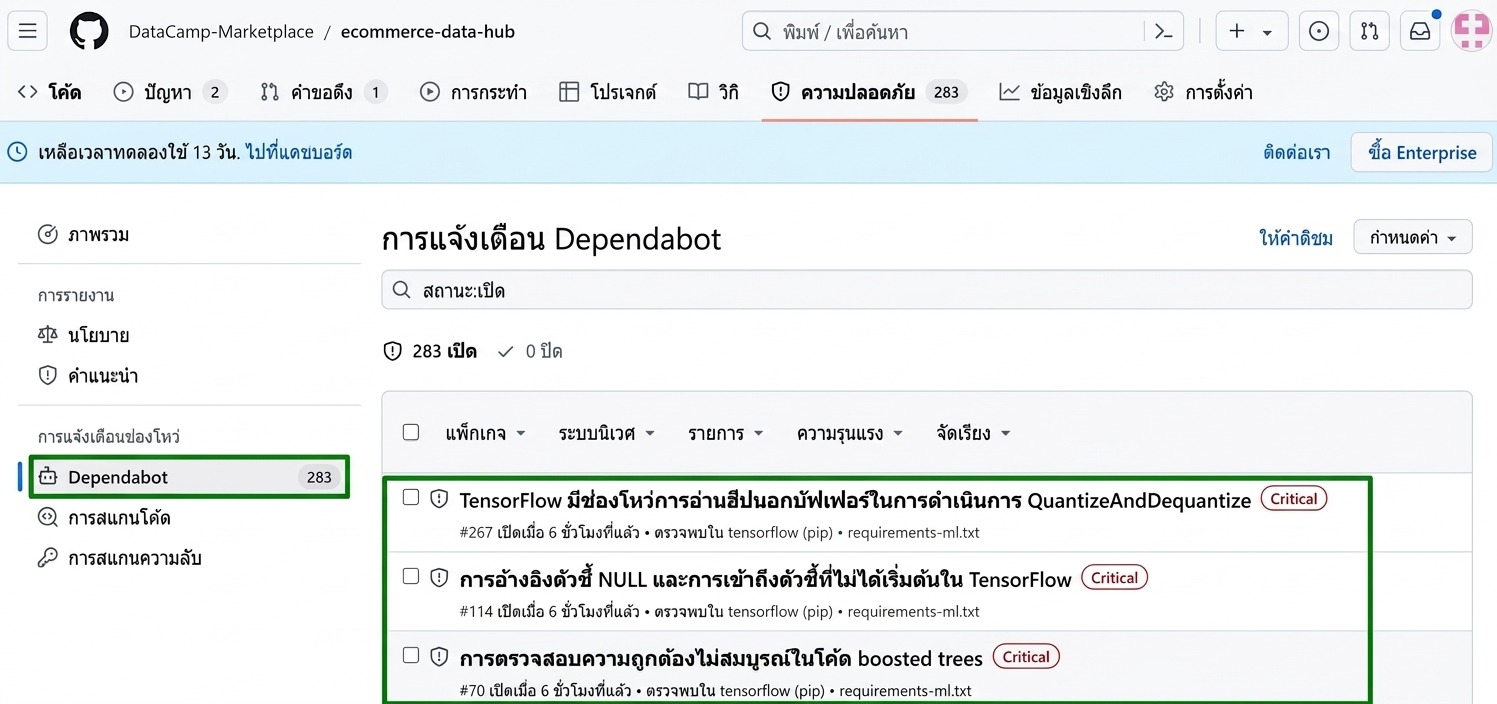This screenshot has width=1497, height=704.
Task: Click the Critical badge on alert #267
Action: click(x=1294, y=499)
